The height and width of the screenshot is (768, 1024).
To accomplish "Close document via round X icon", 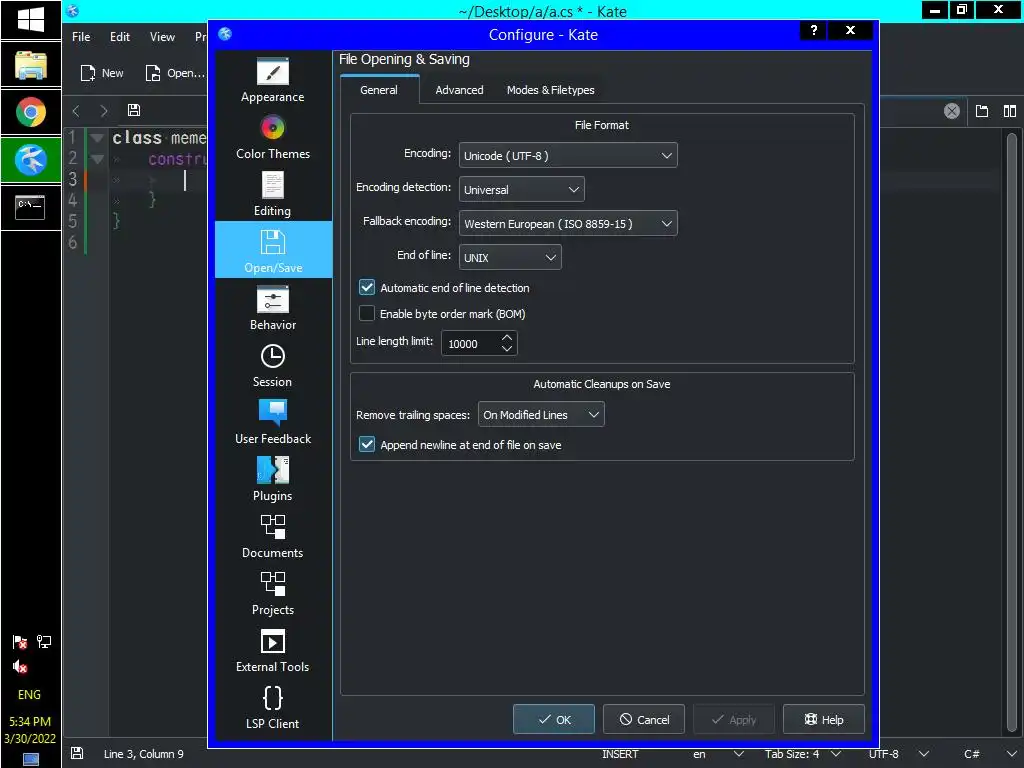I will (x=952, y=111).
